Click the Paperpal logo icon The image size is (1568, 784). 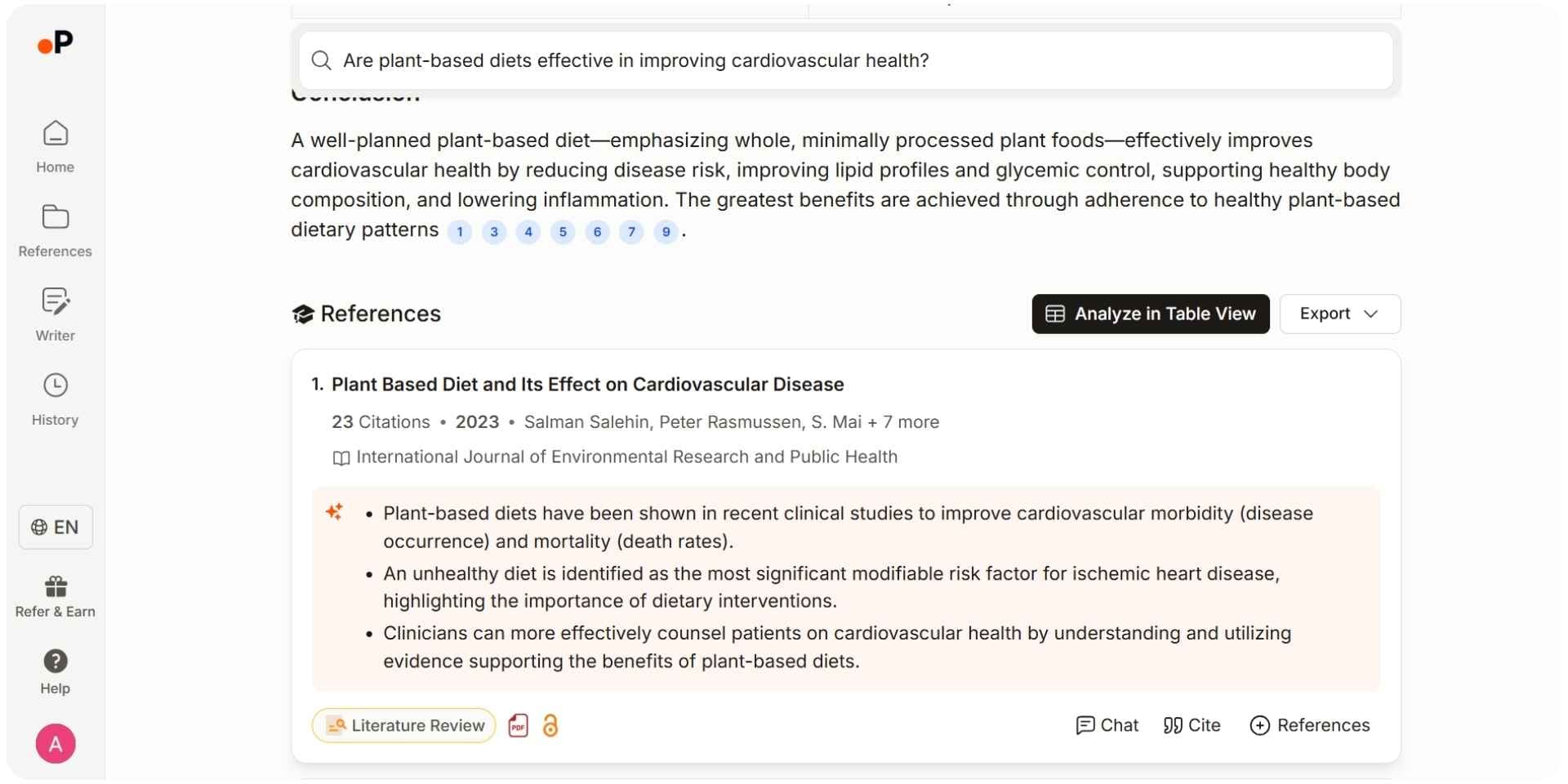click(56, 42)
